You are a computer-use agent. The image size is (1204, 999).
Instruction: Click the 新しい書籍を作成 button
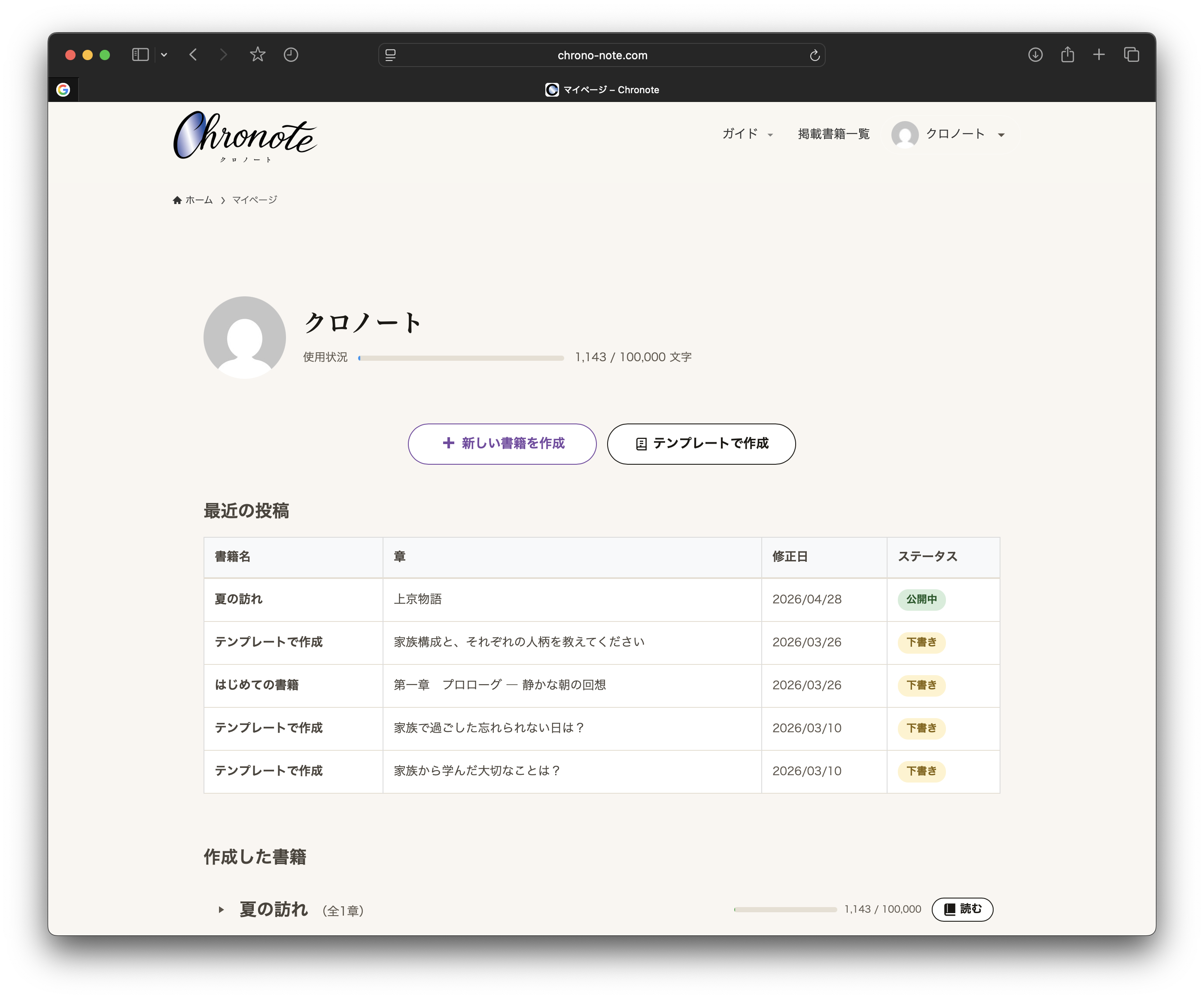pyautogui.click(x=502, y=444)
